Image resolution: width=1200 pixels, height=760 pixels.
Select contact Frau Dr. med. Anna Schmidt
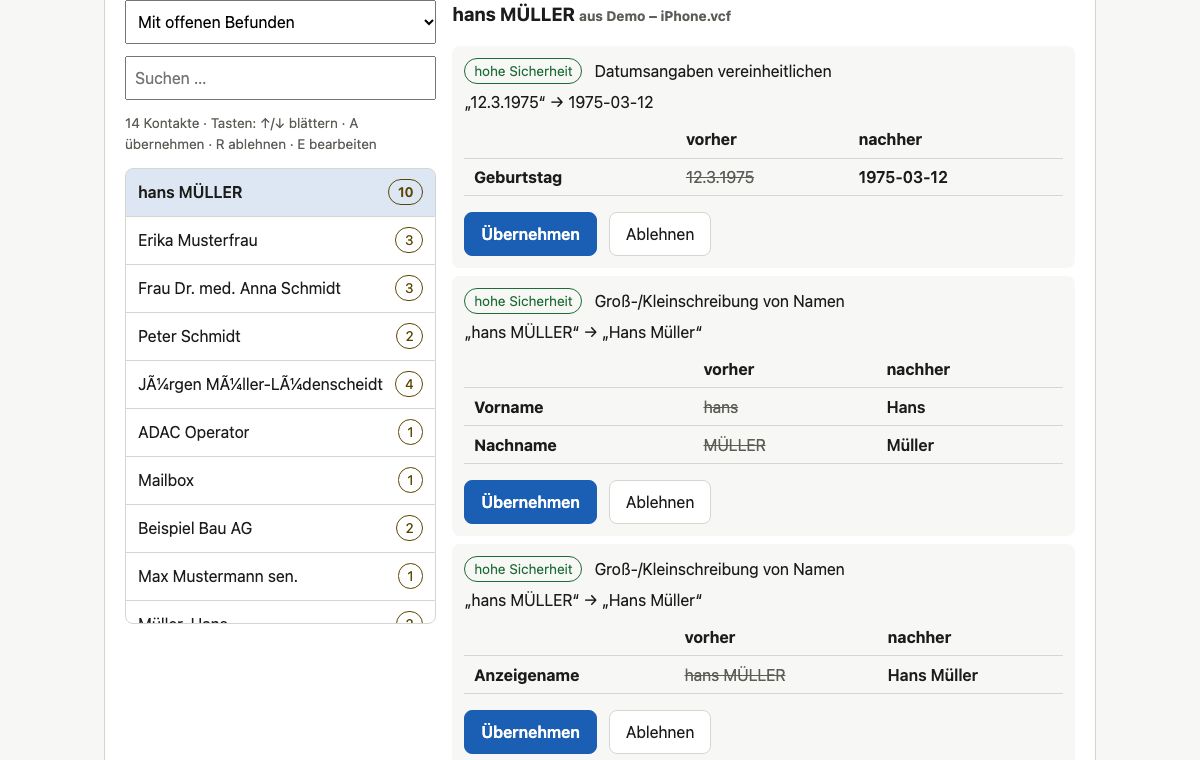point(280,289)
